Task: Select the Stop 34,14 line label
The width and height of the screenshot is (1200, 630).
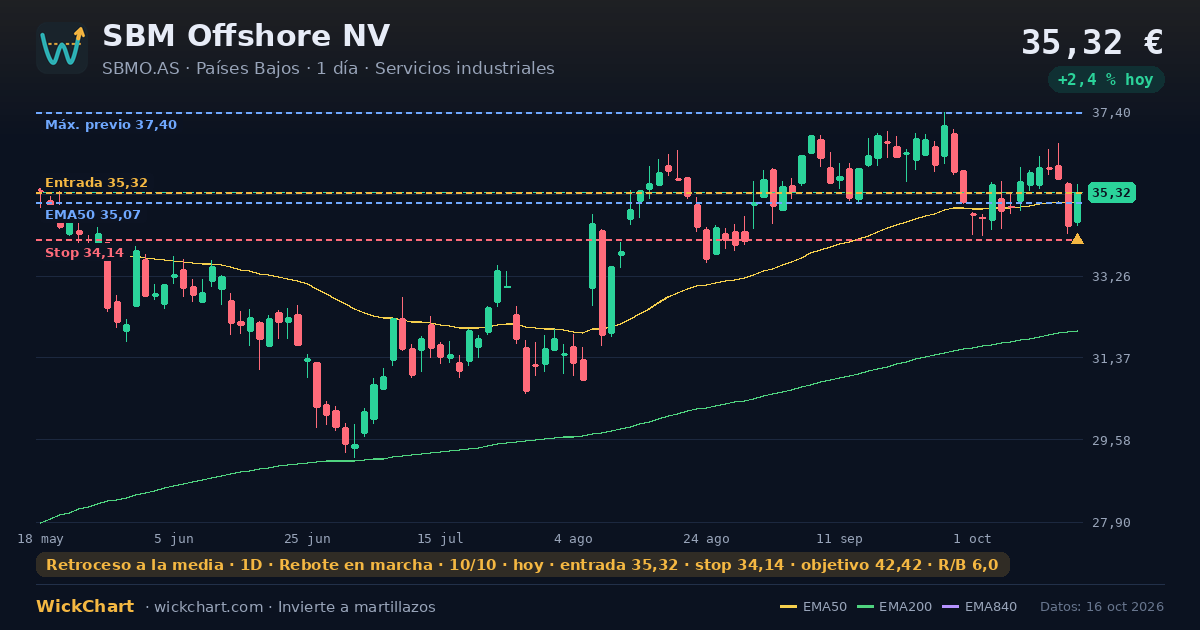Action: [x=84, y=253]
